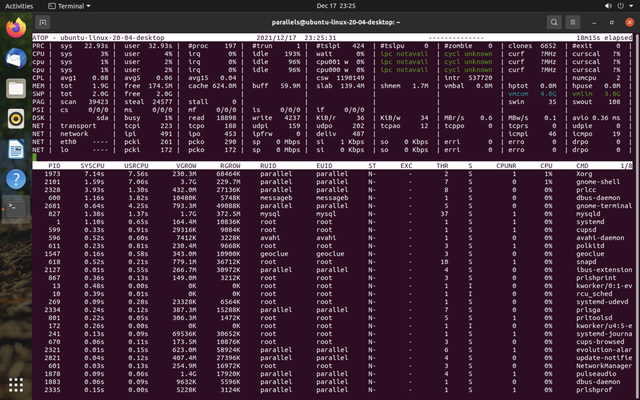
Task: Open the Files manager in dock
Action: tap(16, 89)
